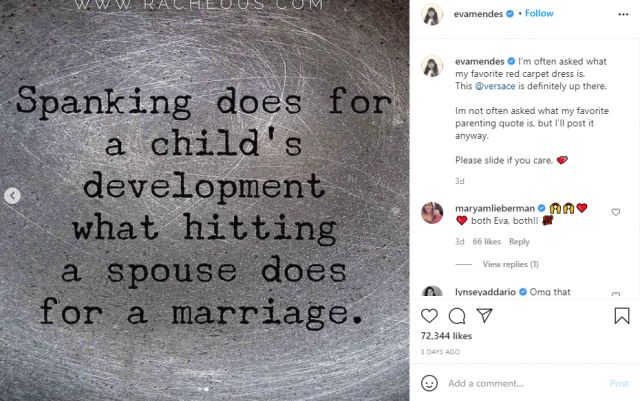Open comment bubble icon
This screenshot has height=401, width=640.
point(456,316)
